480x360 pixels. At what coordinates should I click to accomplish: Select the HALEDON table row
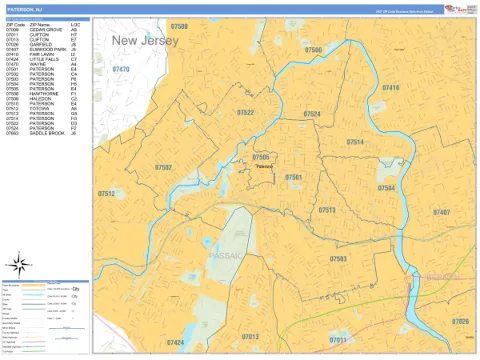41,99
